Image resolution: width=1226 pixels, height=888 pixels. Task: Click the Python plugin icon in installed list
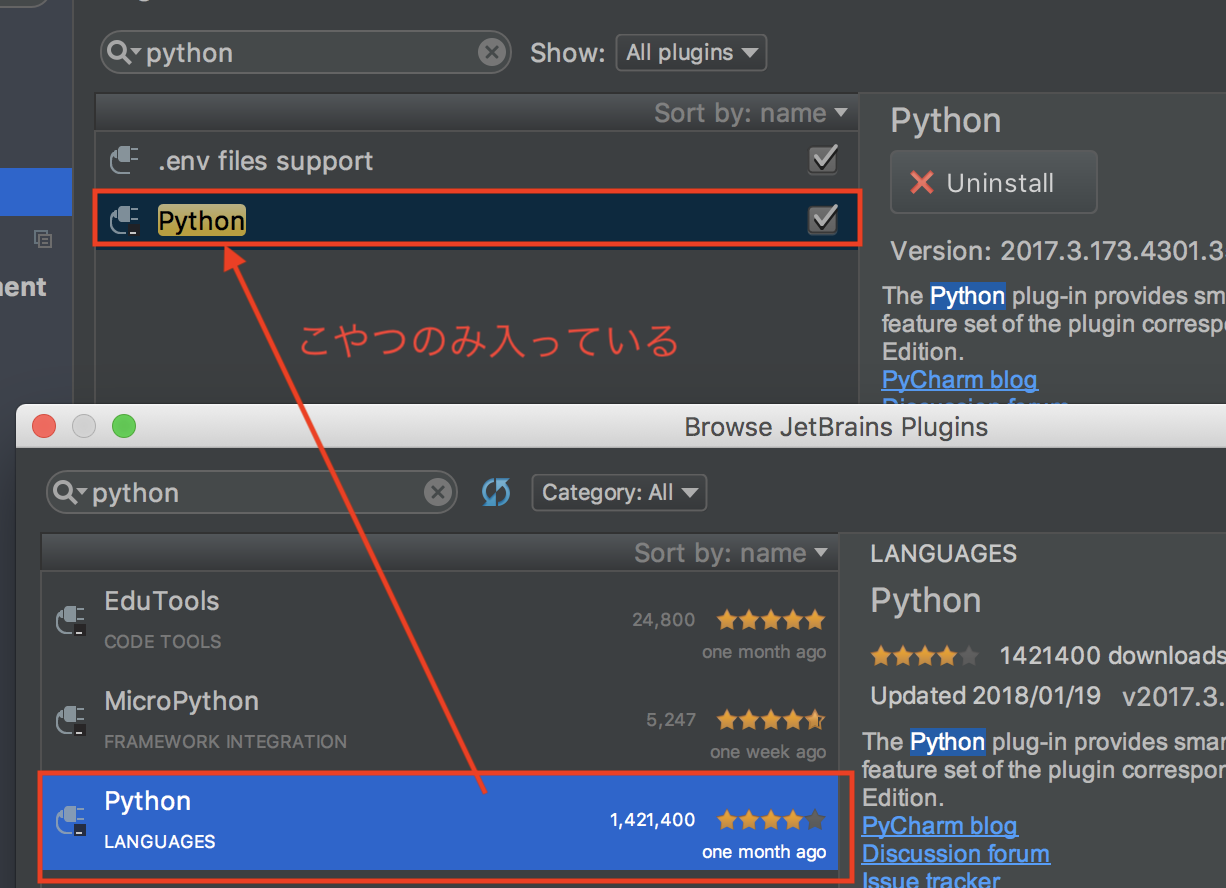point(125,221)
